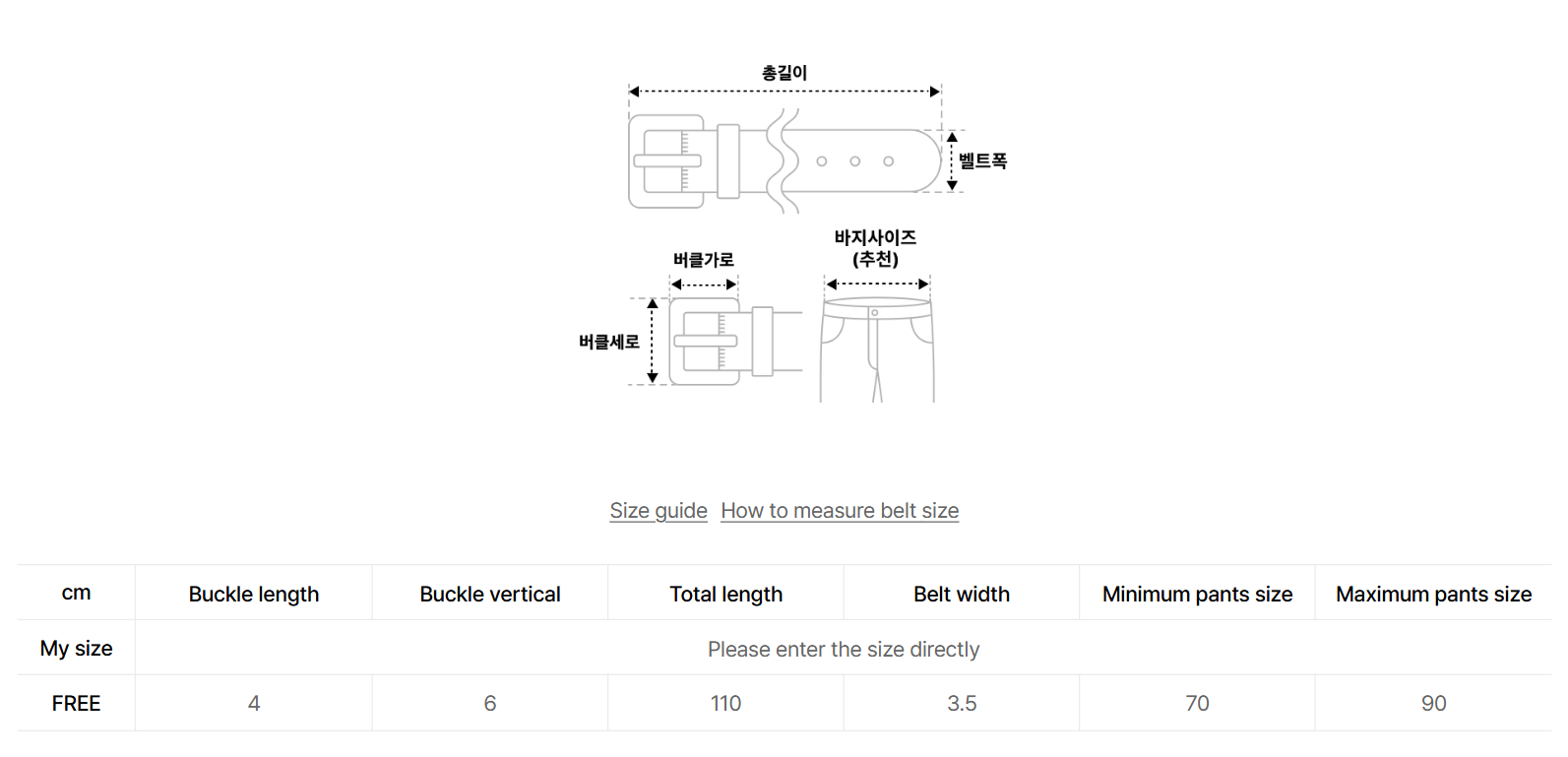Click the 110 total length value
The width and height of the screenshot is (1568, 757).
click(725, 703)
